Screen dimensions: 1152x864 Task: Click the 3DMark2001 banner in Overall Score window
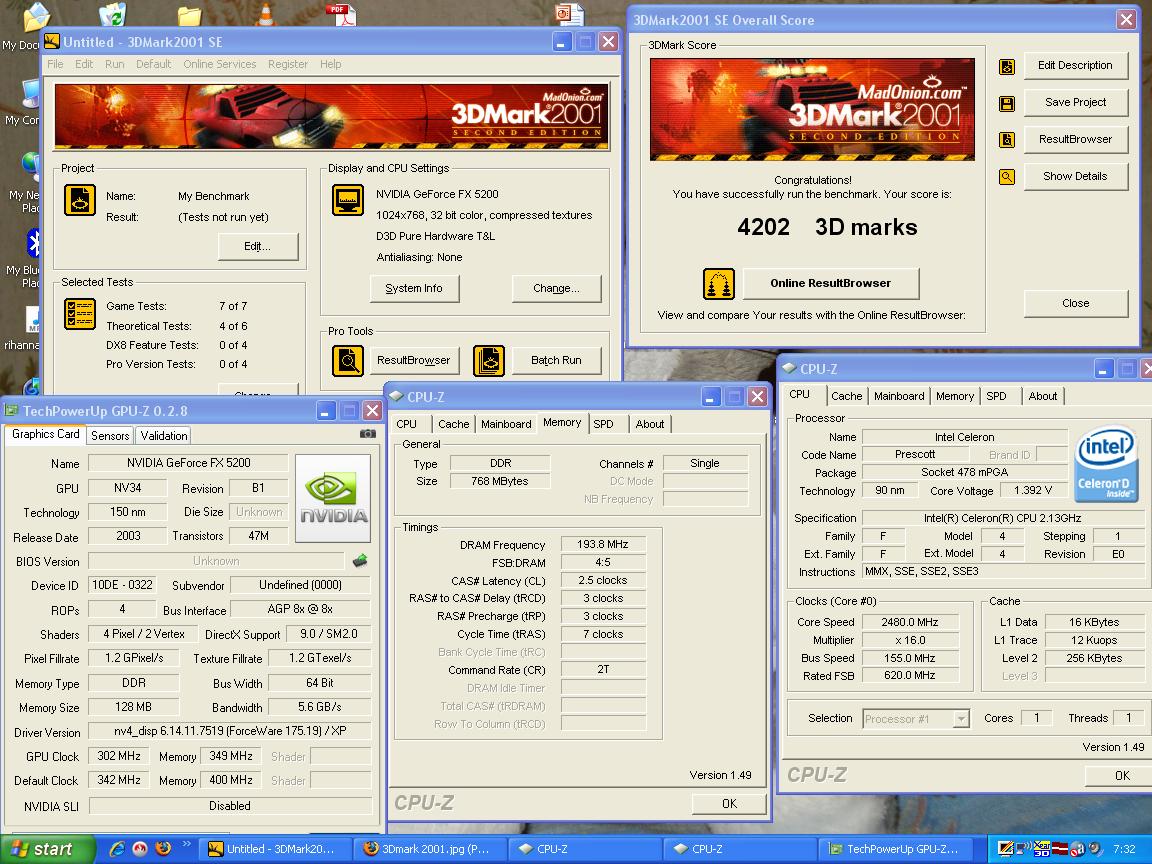(x=812, y=109)
